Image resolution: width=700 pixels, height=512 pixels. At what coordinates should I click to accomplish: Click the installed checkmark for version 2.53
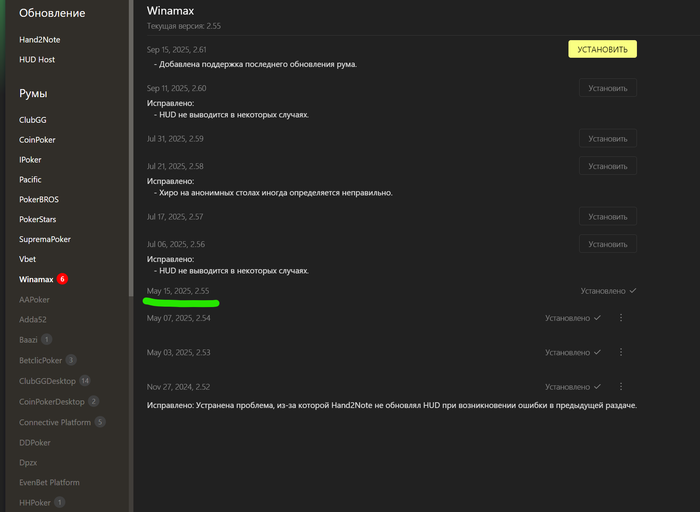coord(597,352)
